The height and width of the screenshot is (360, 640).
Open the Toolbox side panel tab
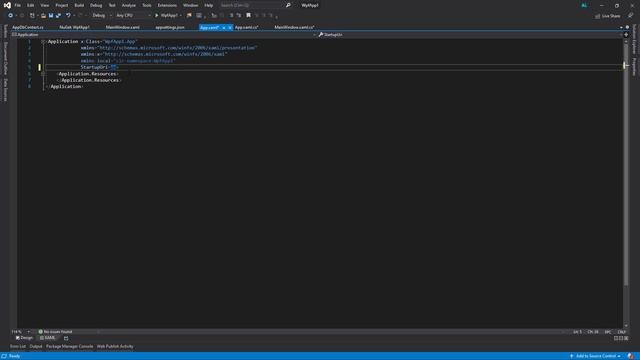click(5, 31)
